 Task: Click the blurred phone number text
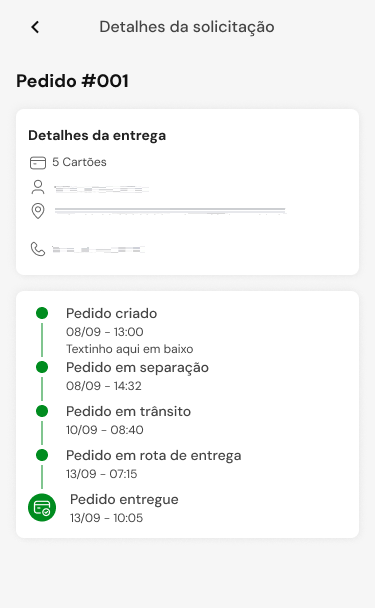click(99, 249)
